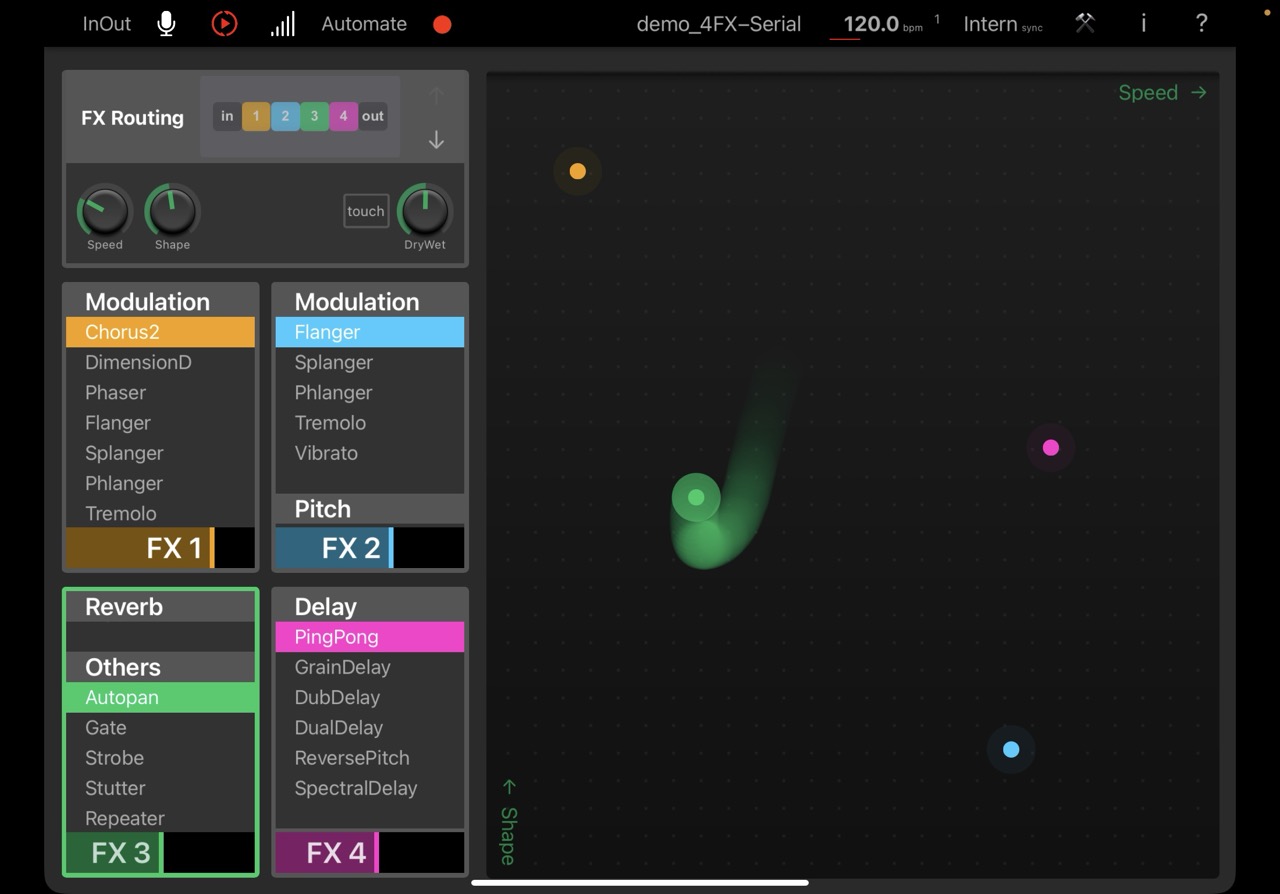
Task: Toggle the touch button
Action: click(x=366, y=211)
